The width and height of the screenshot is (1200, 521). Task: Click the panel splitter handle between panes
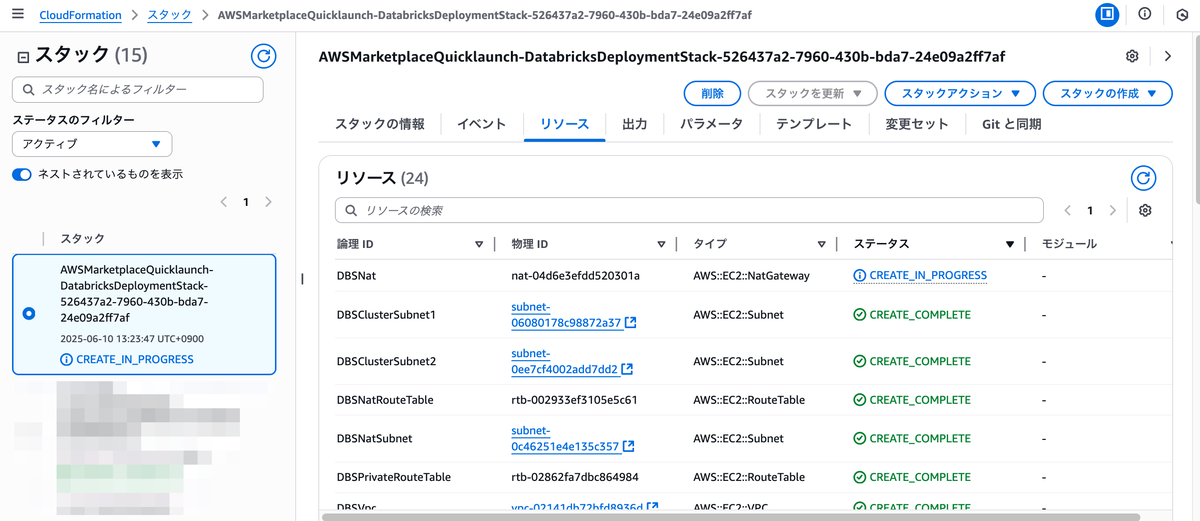tap(302, 279)
